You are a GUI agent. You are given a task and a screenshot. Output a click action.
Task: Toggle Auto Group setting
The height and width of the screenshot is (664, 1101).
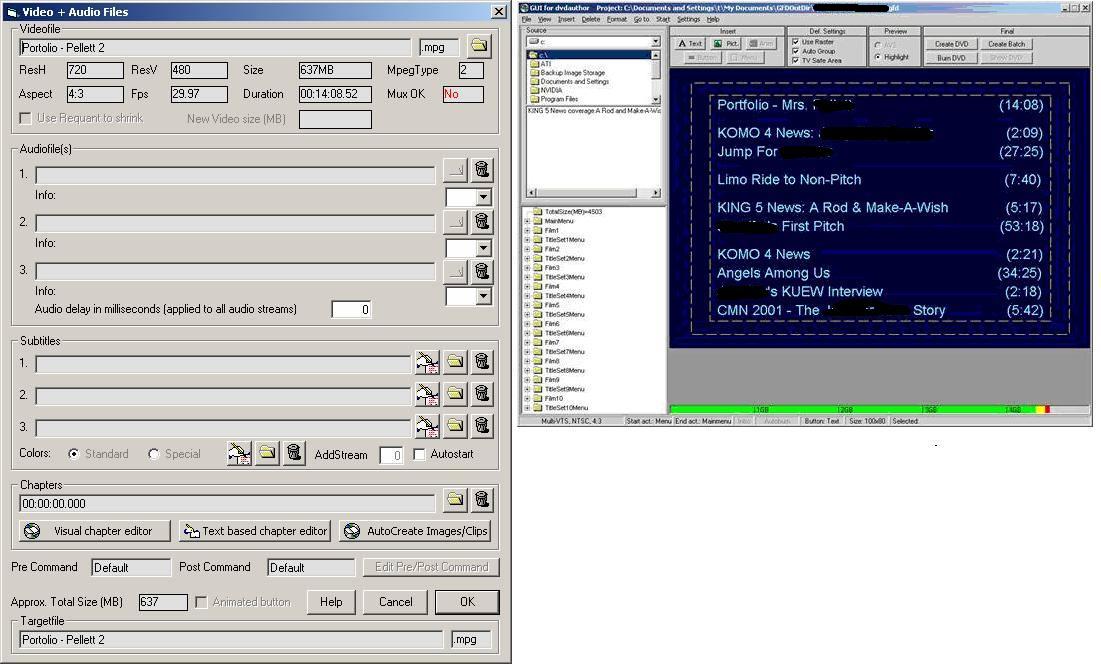pyautogui.click(x=796, y=51)
